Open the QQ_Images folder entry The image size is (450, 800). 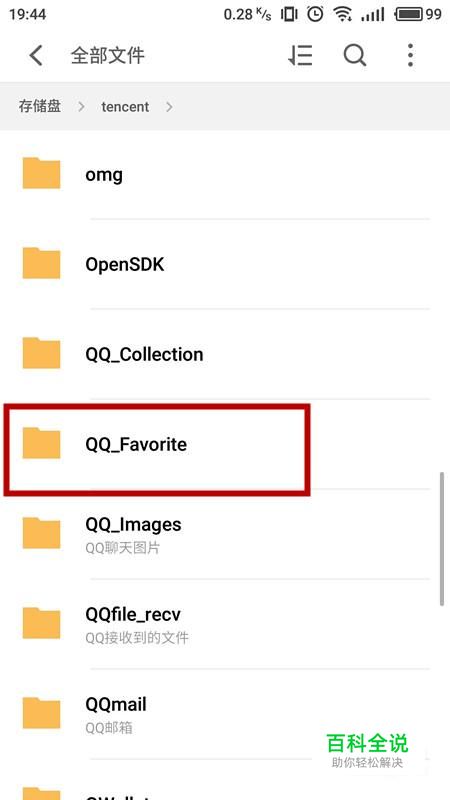(x=225, y=534)
